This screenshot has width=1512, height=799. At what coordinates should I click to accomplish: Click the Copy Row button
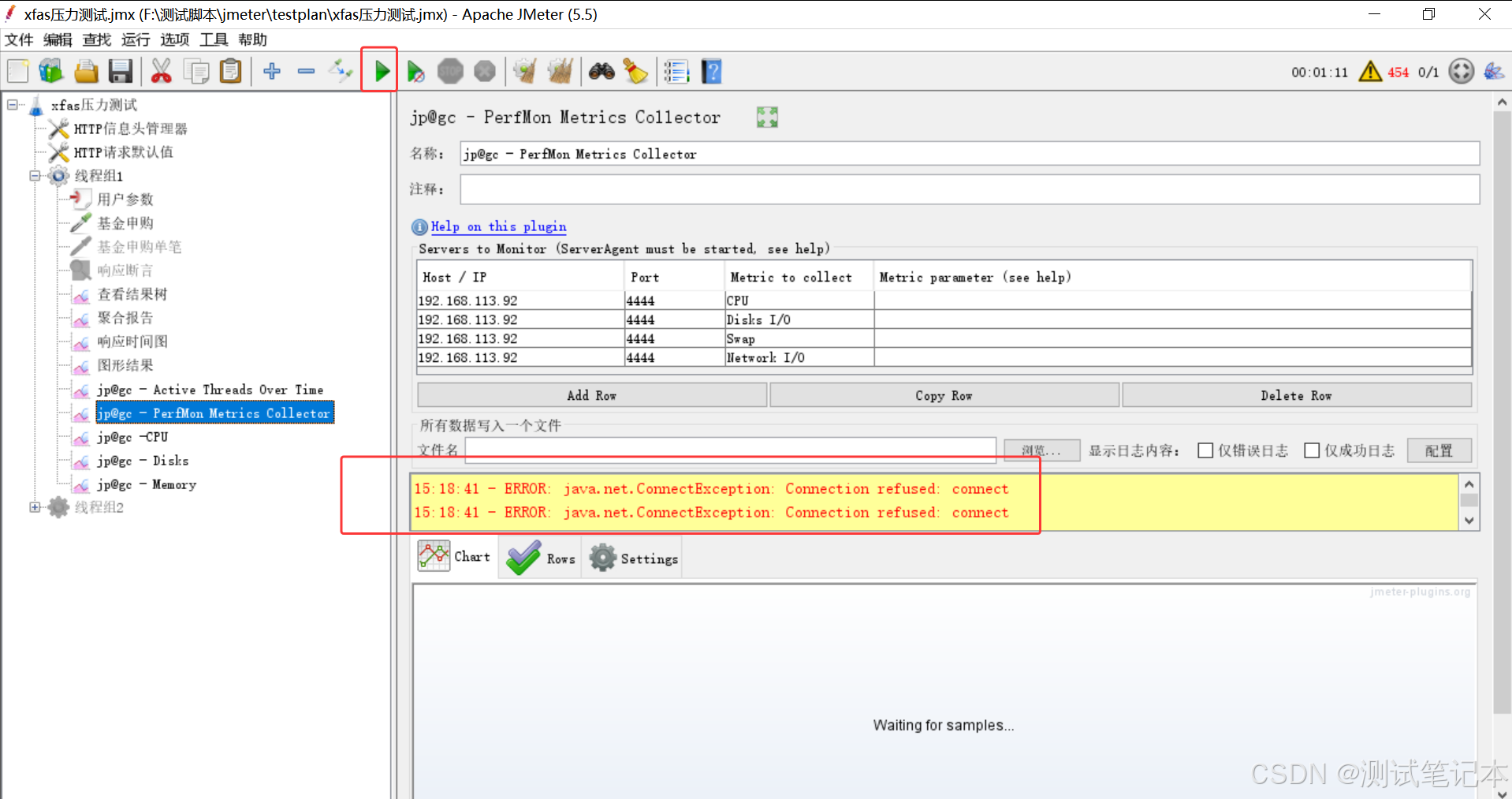pyautogui.click(x=944, y=395)
